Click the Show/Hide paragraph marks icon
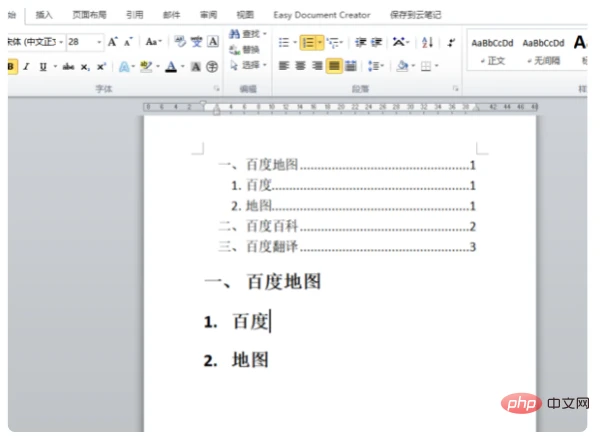Screen dimensions: 600x436 (452, 42)
